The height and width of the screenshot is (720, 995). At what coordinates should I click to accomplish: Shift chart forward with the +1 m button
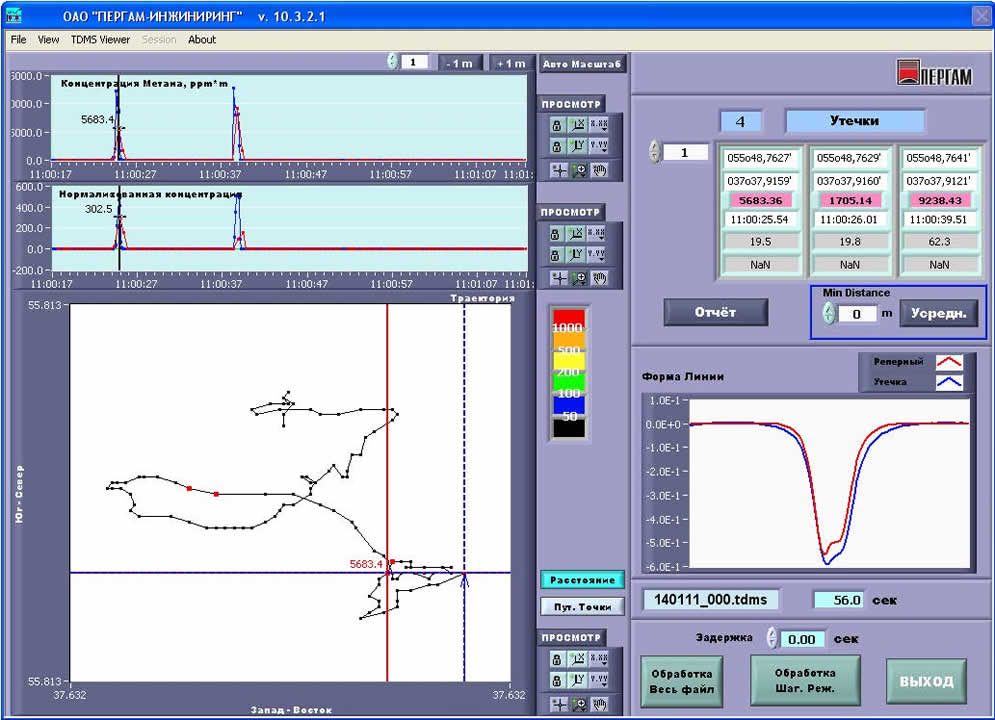click(511, 63)
